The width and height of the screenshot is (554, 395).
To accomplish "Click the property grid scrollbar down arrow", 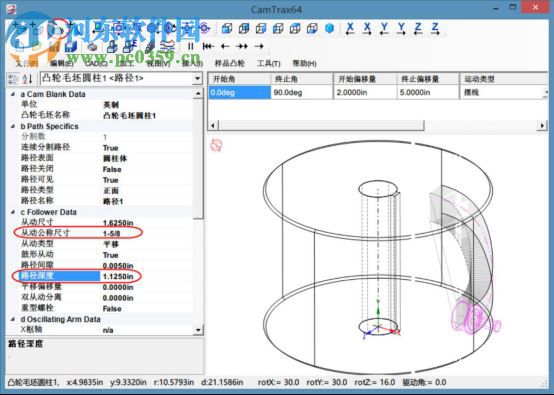I will [198, 330].
